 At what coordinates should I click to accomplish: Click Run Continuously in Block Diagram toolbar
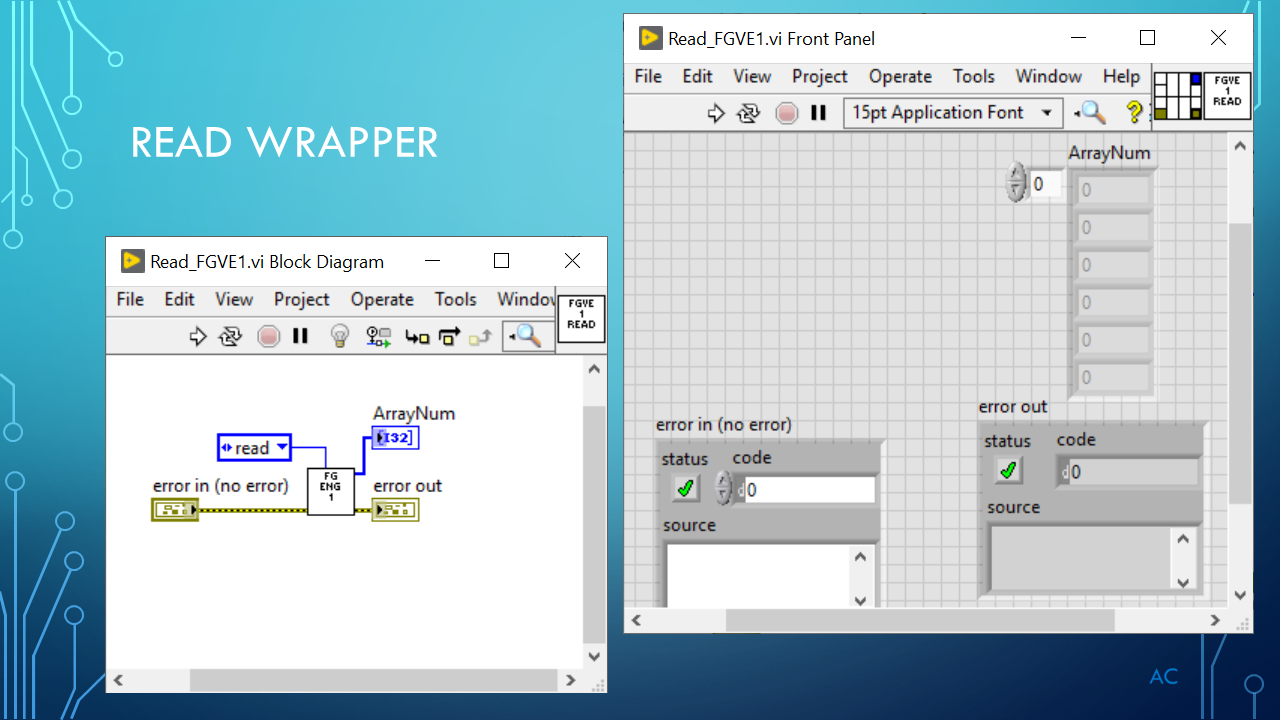pyautogui.click(x=230, y=337)
